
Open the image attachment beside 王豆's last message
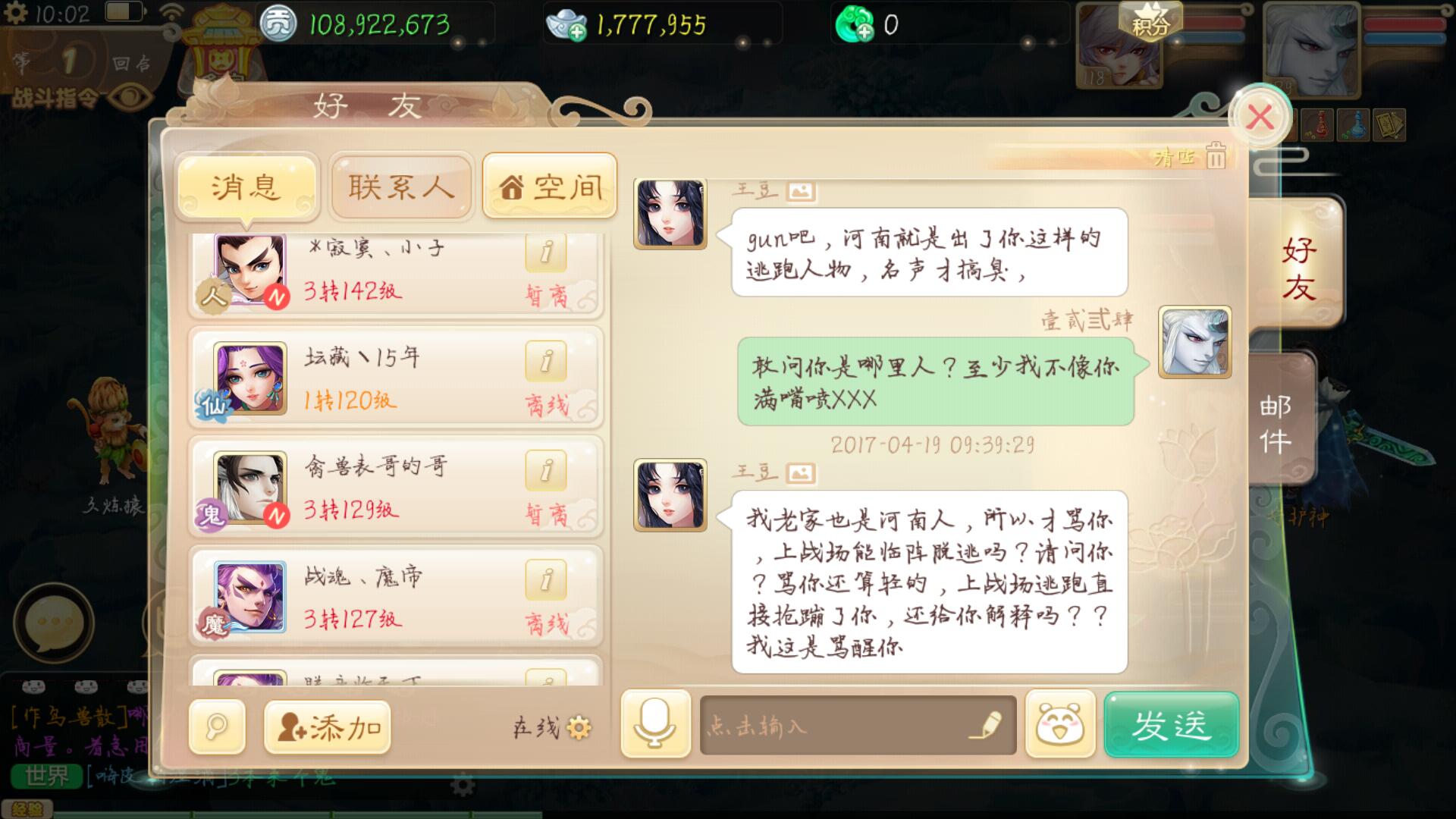[x=801, y=473]
